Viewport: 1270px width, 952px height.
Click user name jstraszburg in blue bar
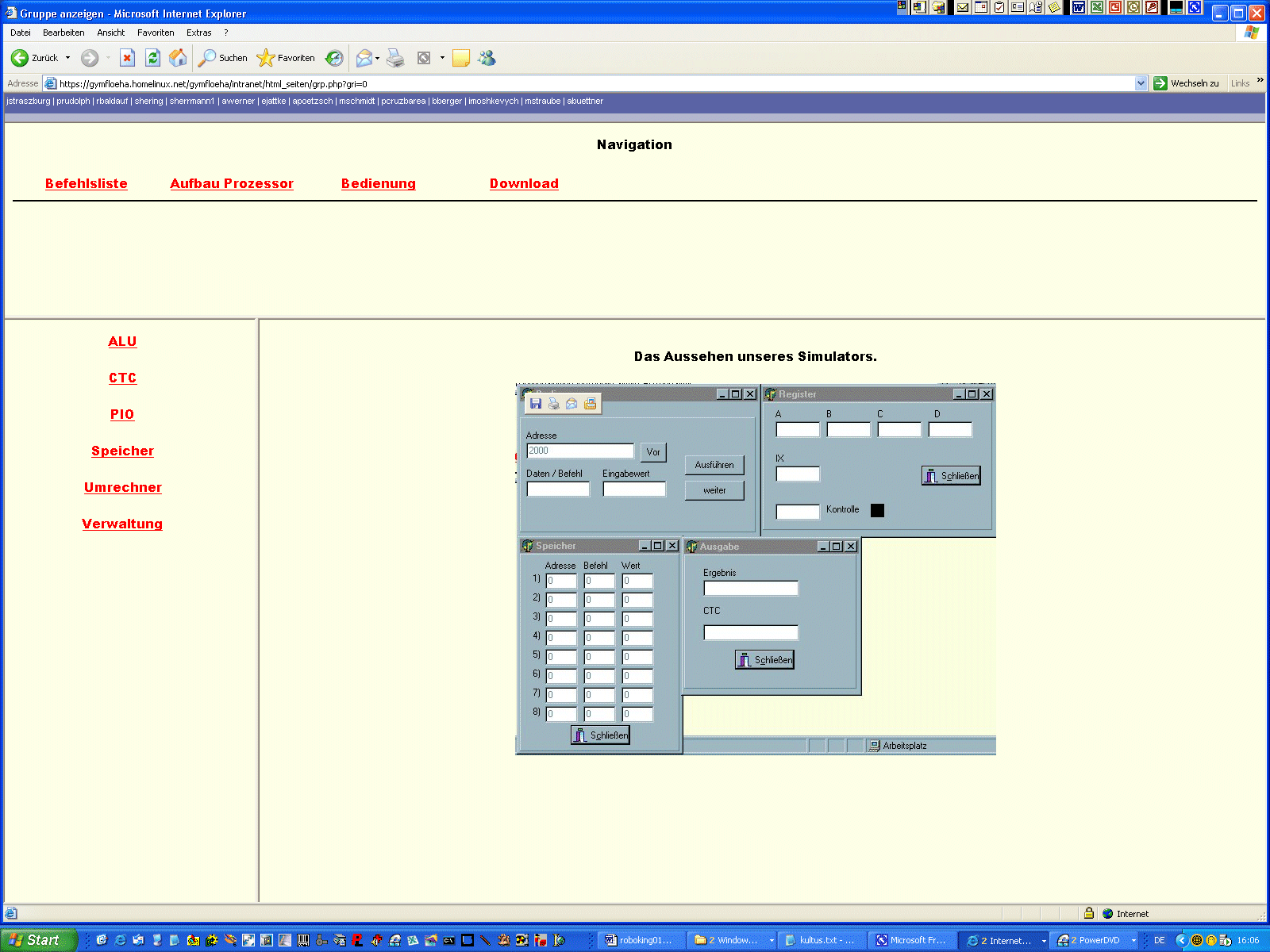(x=29, y=101)
